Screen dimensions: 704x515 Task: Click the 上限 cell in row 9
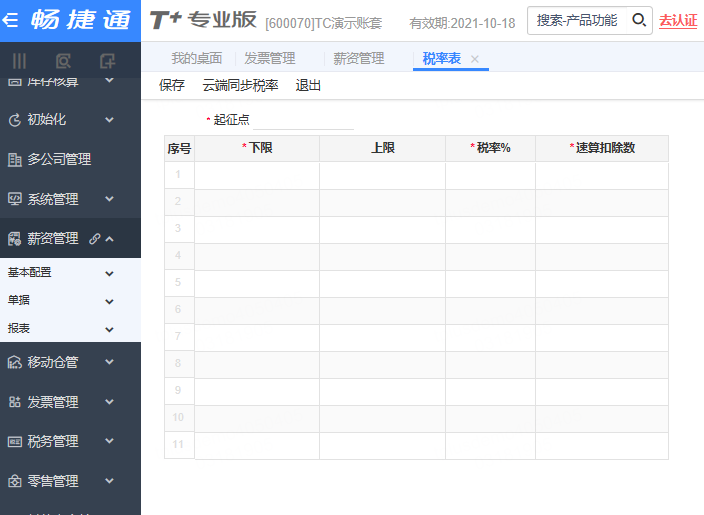click(x=383, y=392)
